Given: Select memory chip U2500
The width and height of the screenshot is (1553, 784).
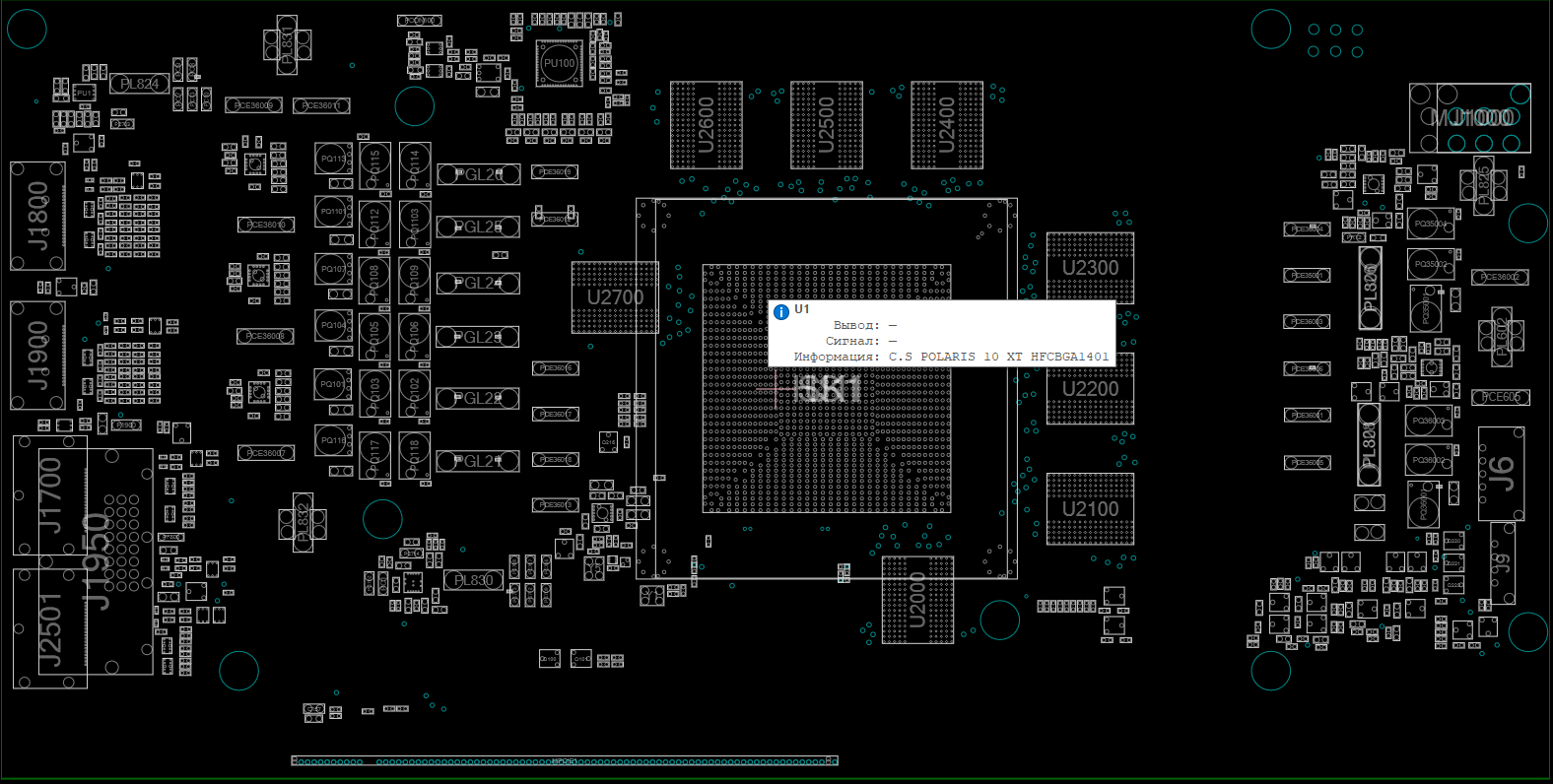Looking at the screenshot, I should 827,125.
